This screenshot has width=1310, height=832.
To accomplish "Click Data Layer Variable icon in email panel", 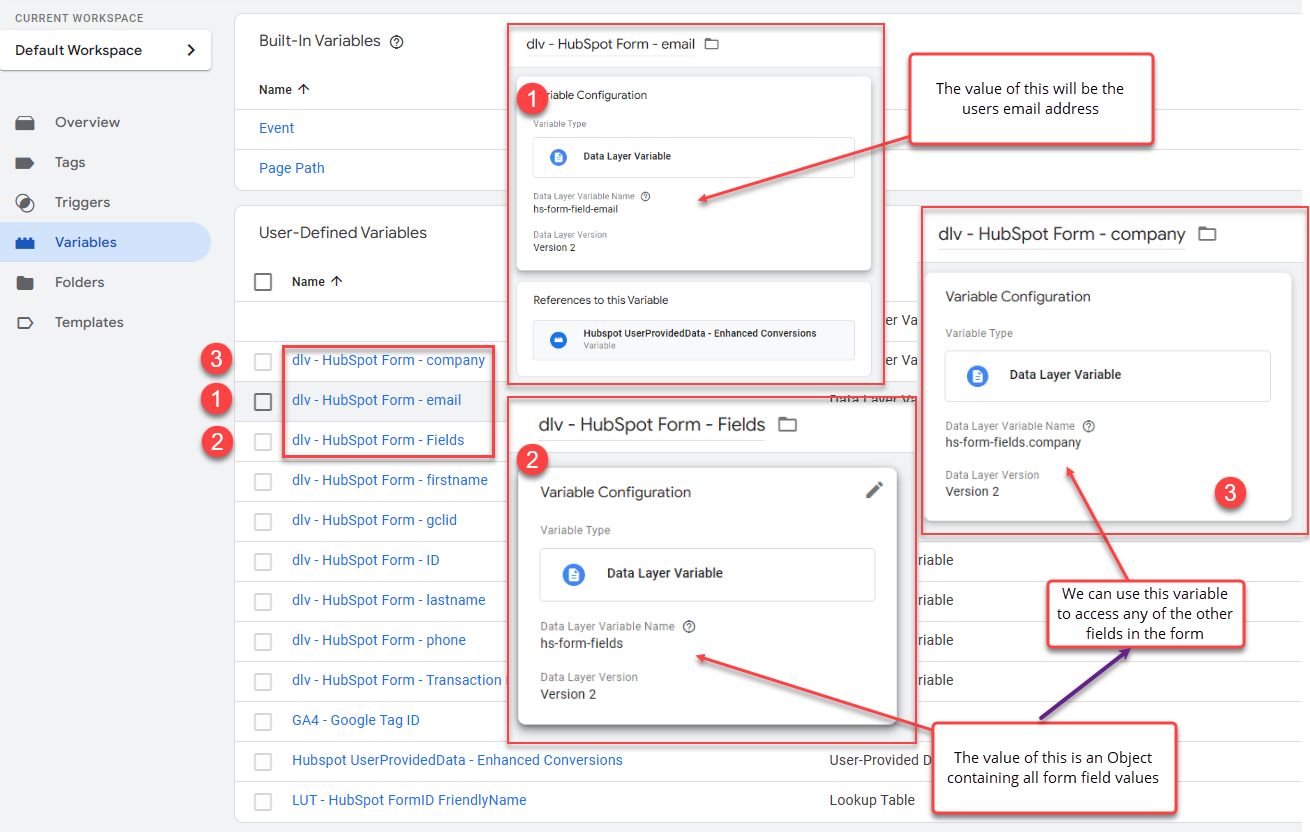I will [559, 157].
